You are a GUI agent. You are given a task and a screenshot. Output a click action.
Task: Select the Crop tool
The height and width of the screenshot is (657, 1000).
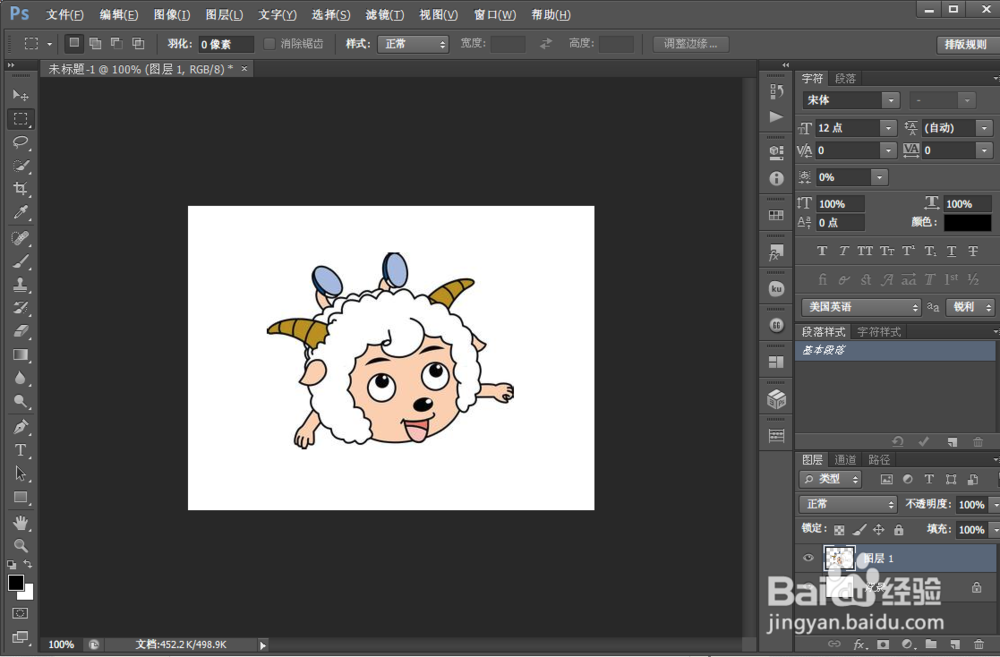(20, 189)
